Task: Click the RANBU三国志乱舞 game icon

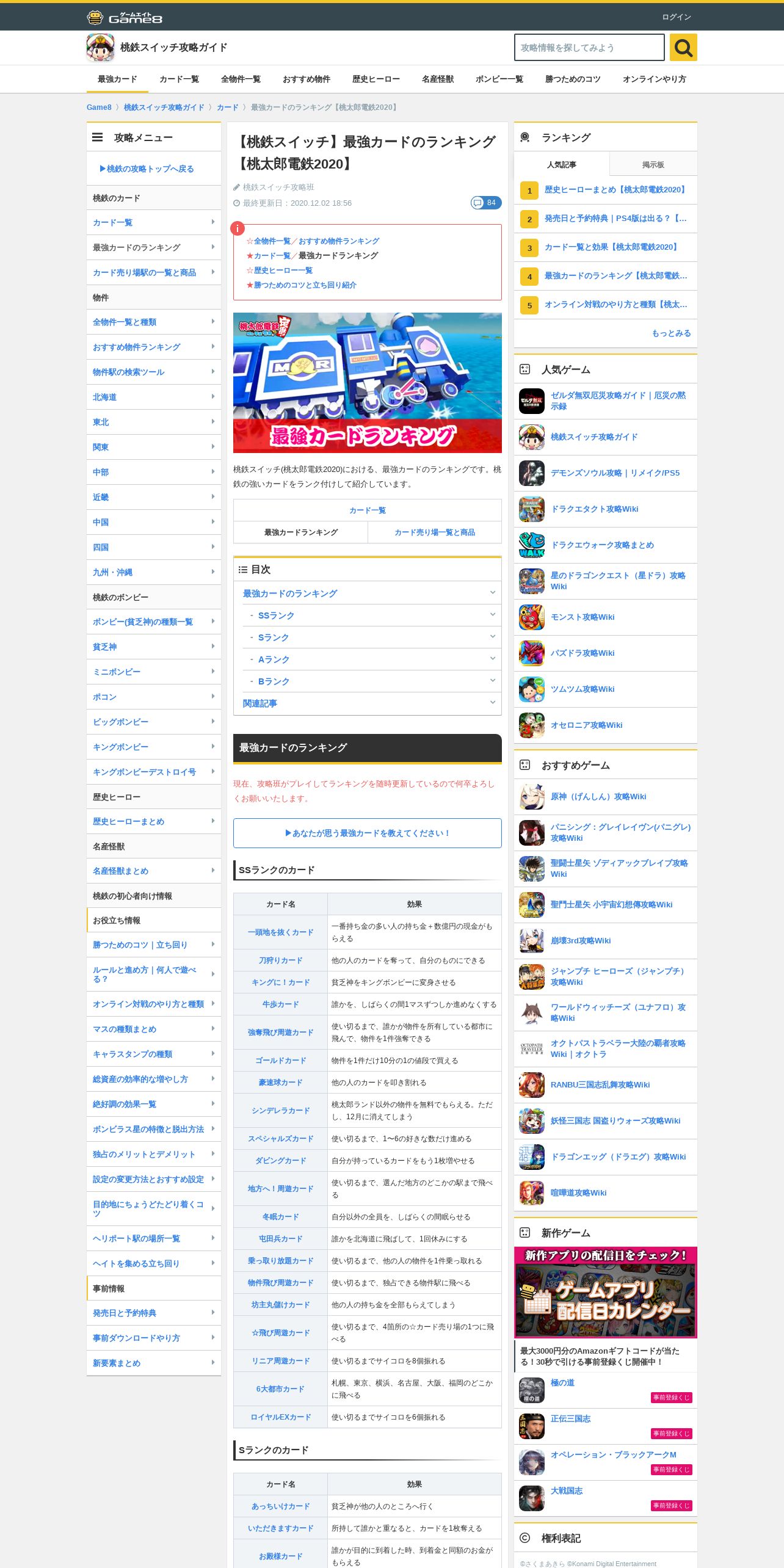Action: click(532, 1085)
